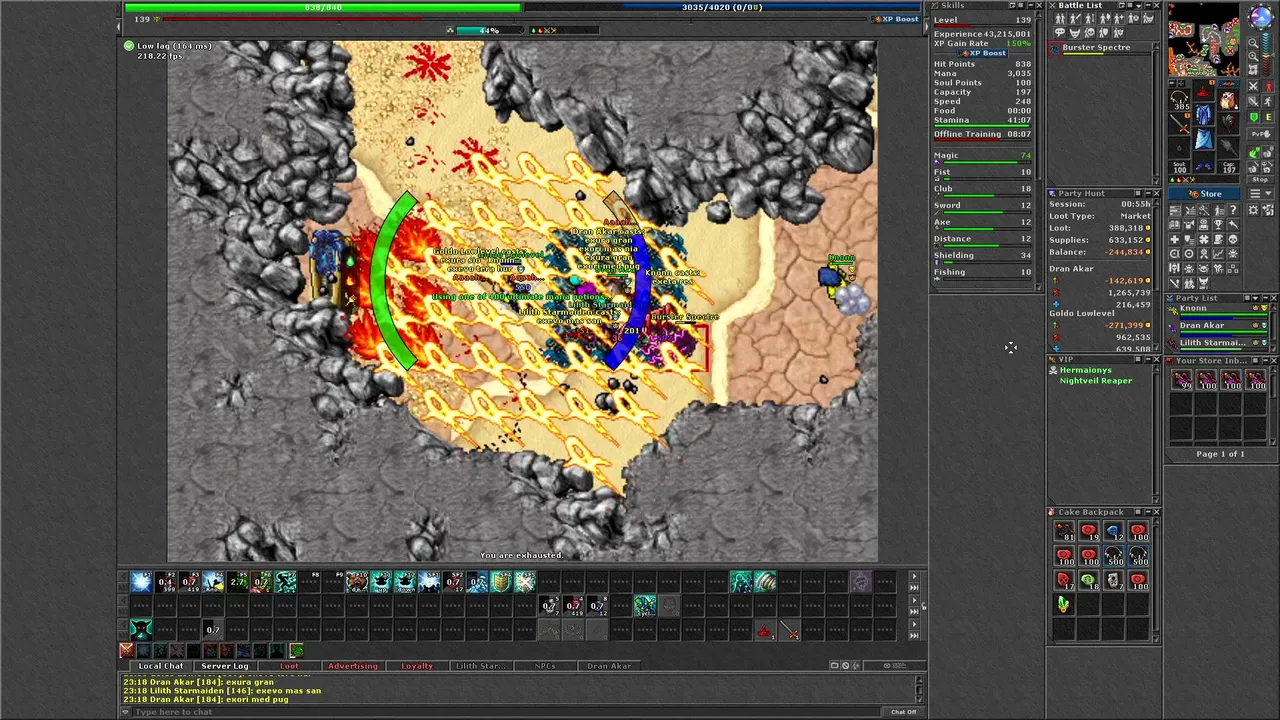This screenshot has height=720, width=1280.
Task: Select Hermaionys in the VIP list
Action: 1085,370
